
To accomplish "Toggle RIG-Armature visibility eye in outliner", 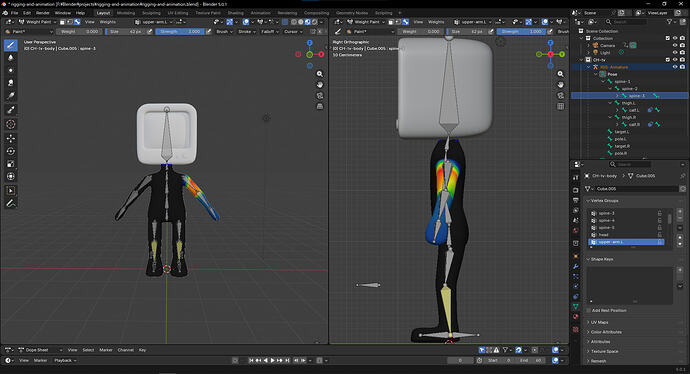I will click(675, 67).
